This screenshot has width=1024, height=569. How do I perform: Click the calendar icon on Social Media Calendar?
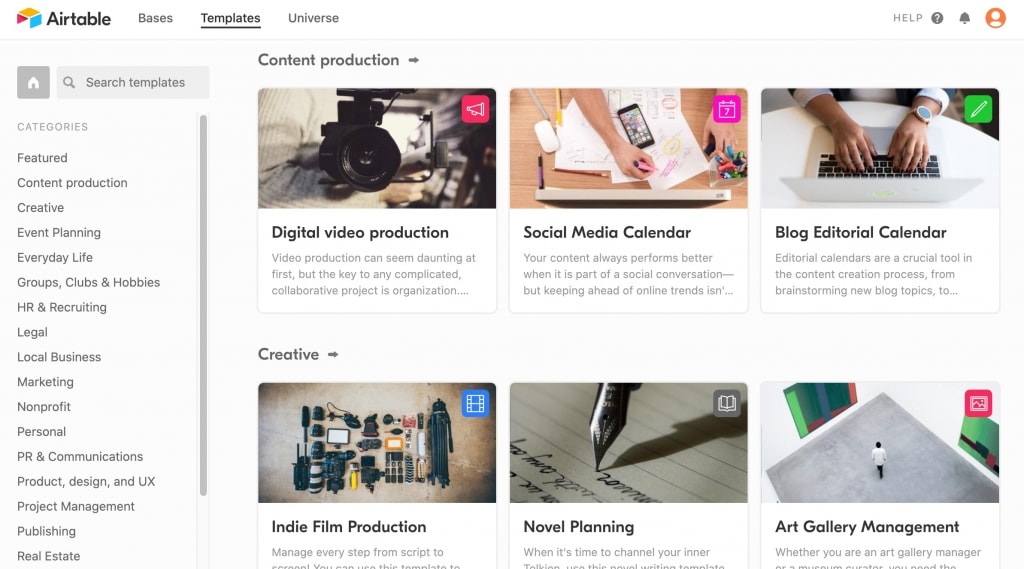point(727,109)
